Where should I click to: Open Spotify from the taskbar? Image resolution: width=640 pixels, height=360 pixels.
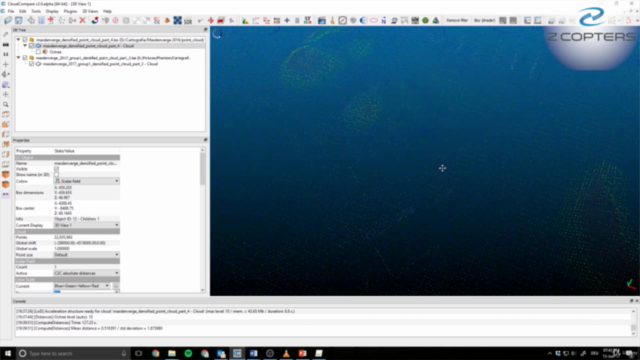[188, 353]
